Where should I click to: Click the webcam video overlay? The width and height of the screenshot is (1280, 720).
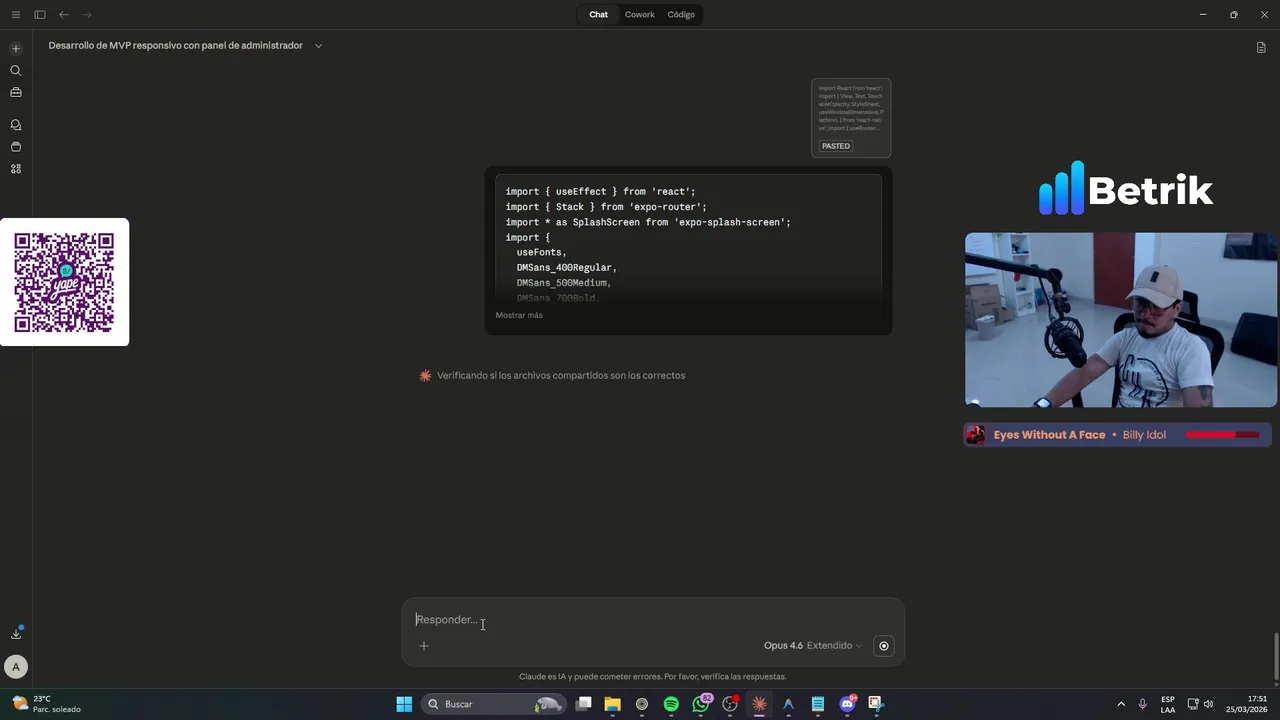coord(1121,320)
